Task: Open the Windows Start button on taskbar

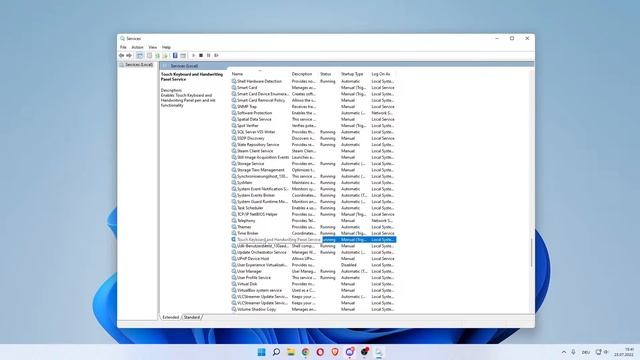Action: 261,352
